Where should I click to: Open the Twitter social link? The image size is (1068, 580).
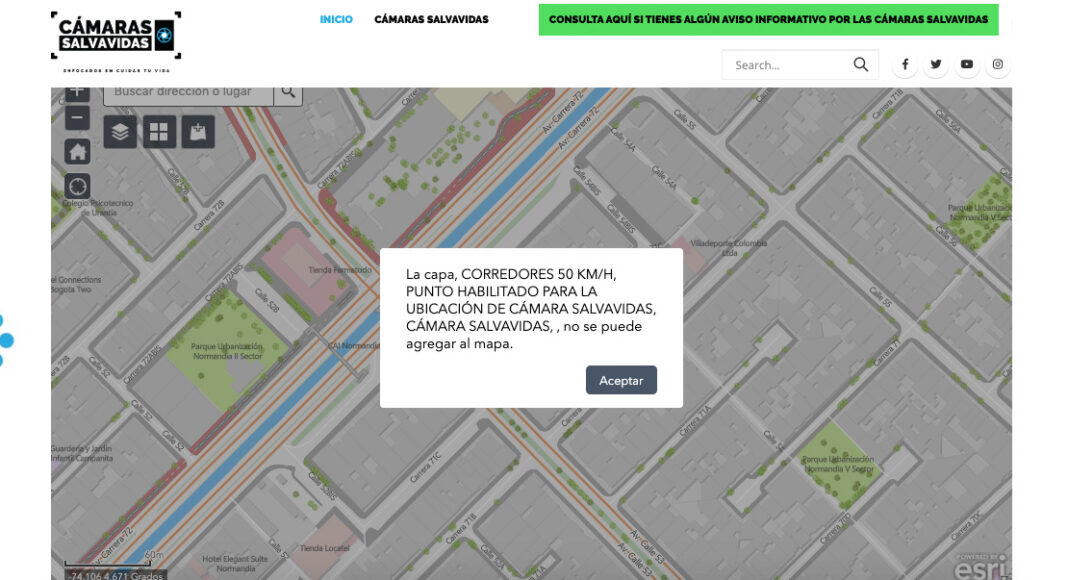pos(936,65)
